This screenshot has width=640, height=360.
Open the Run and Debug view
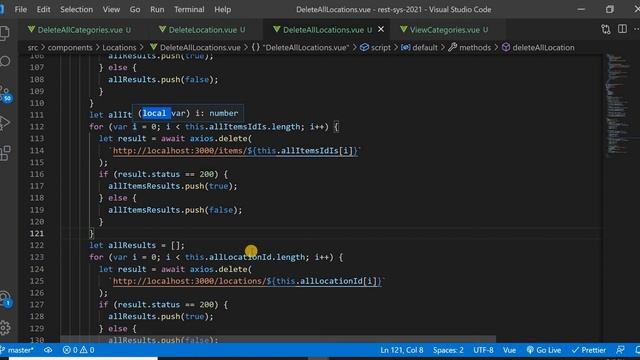5,123
